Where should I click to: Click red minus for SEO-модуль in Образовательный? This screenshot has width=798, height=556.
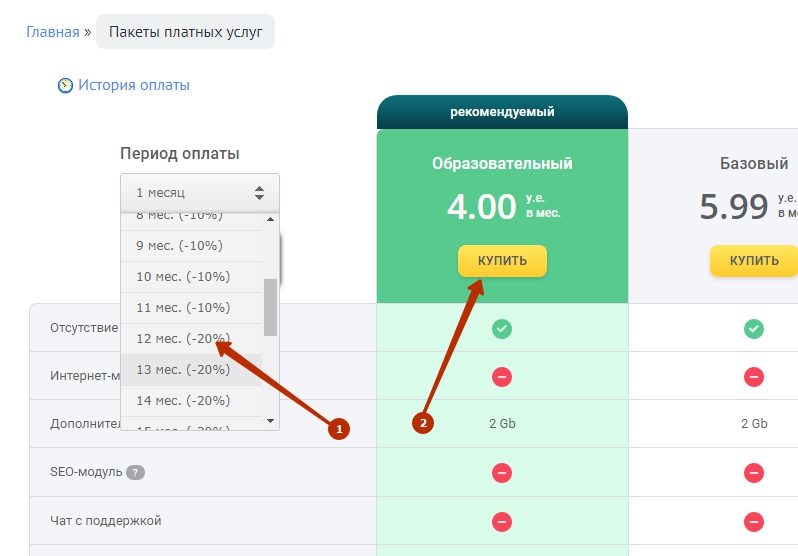502,472
